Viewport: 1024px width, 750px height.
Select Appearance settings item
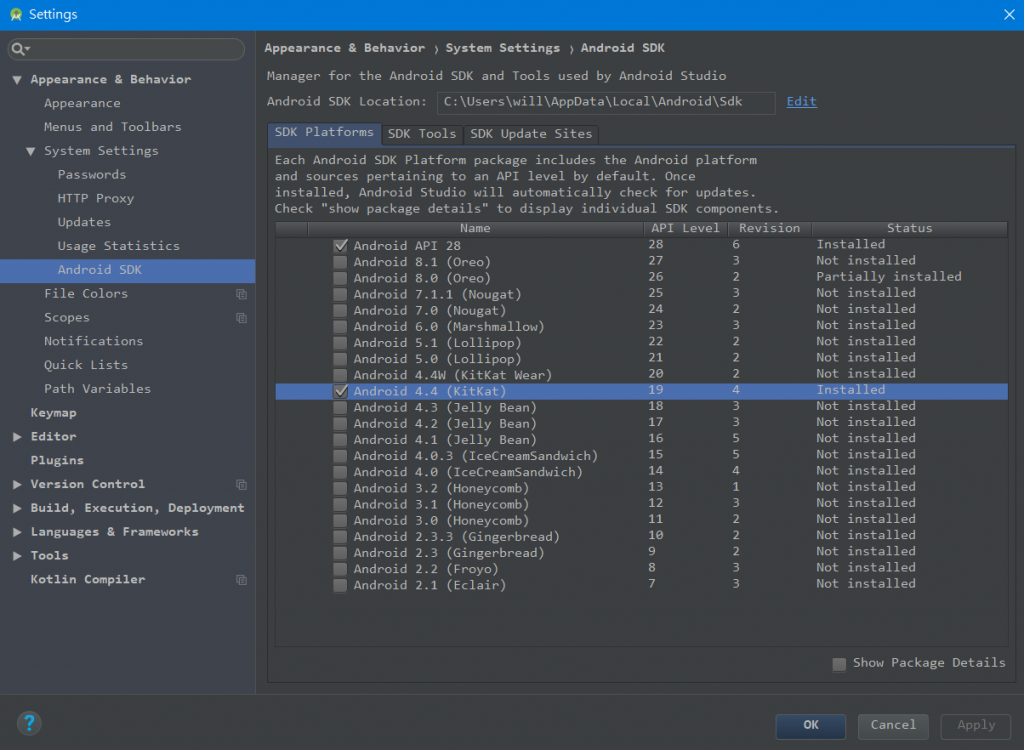[x=82, y=103]
